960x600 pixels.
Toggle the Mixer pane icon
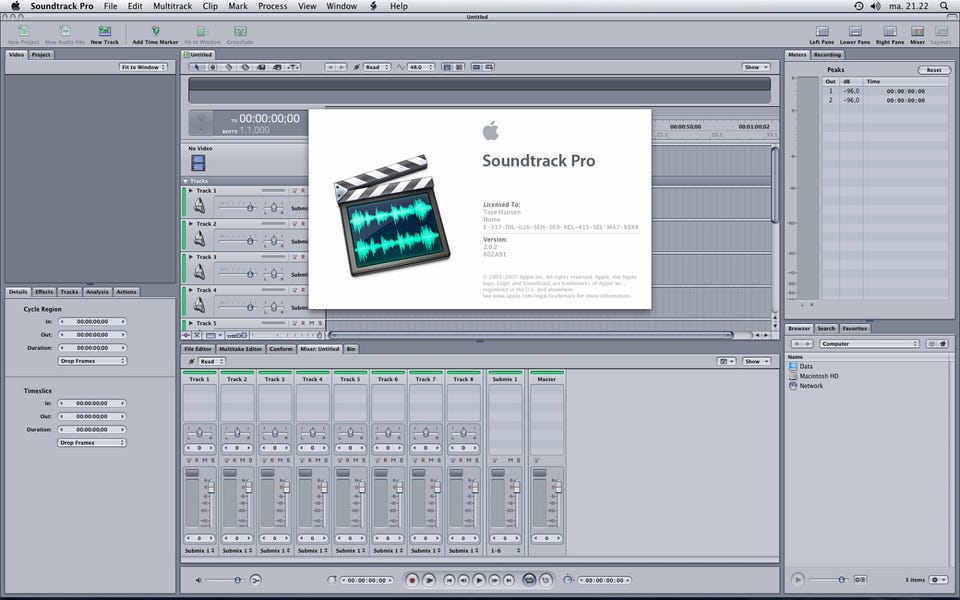point(917,32)
